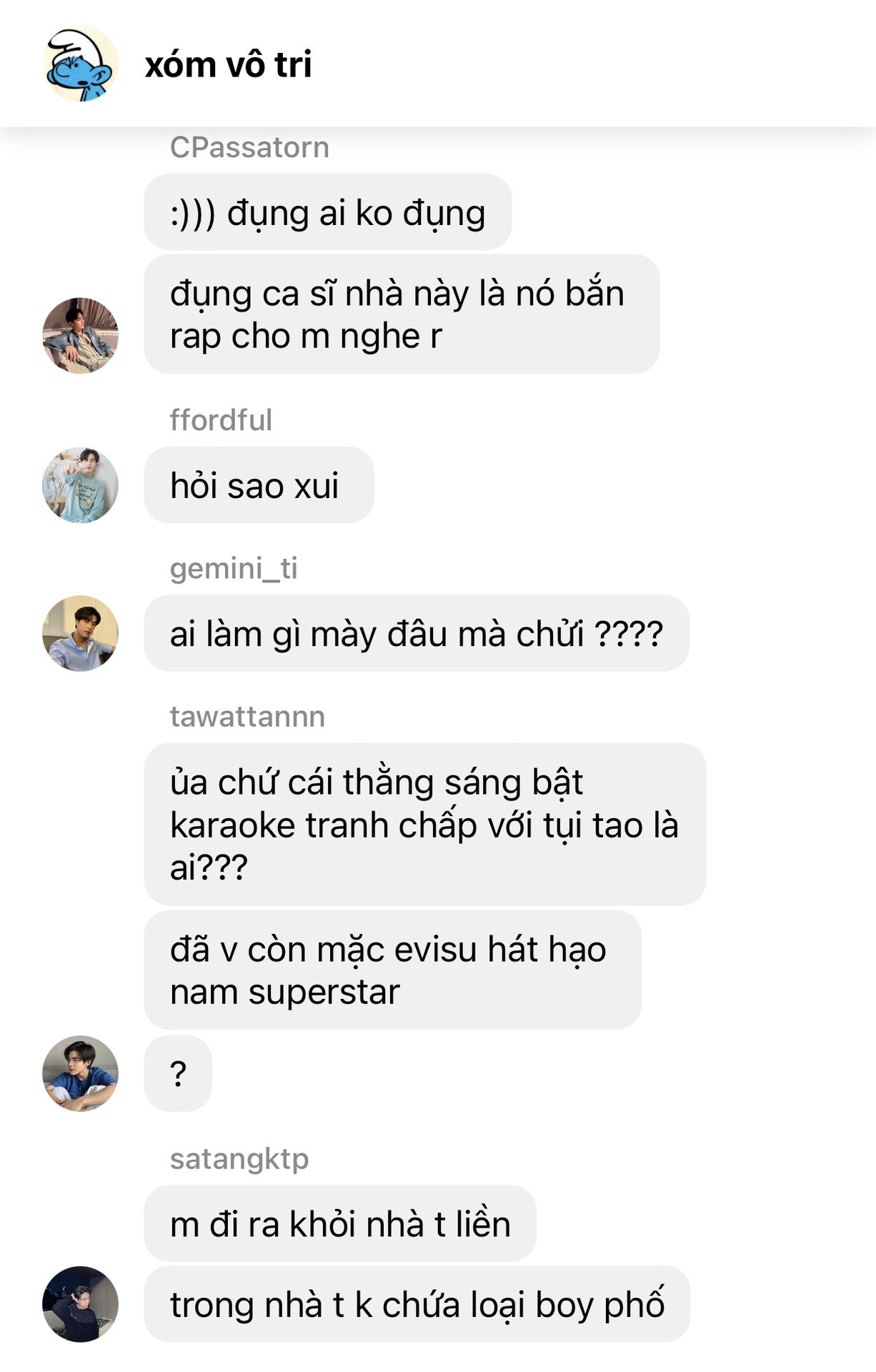Screen dimensions: 876x1372
Task: Tap the message about 'bắn rap cho m nghe r'
Action: pos(402,314)
